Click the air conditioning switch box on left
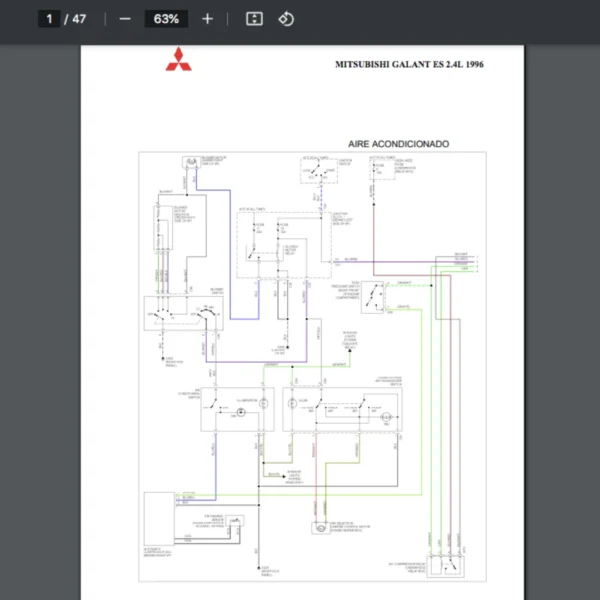This screenshot has height=600, width=600. pyautogui.click(x=236, y=408)
